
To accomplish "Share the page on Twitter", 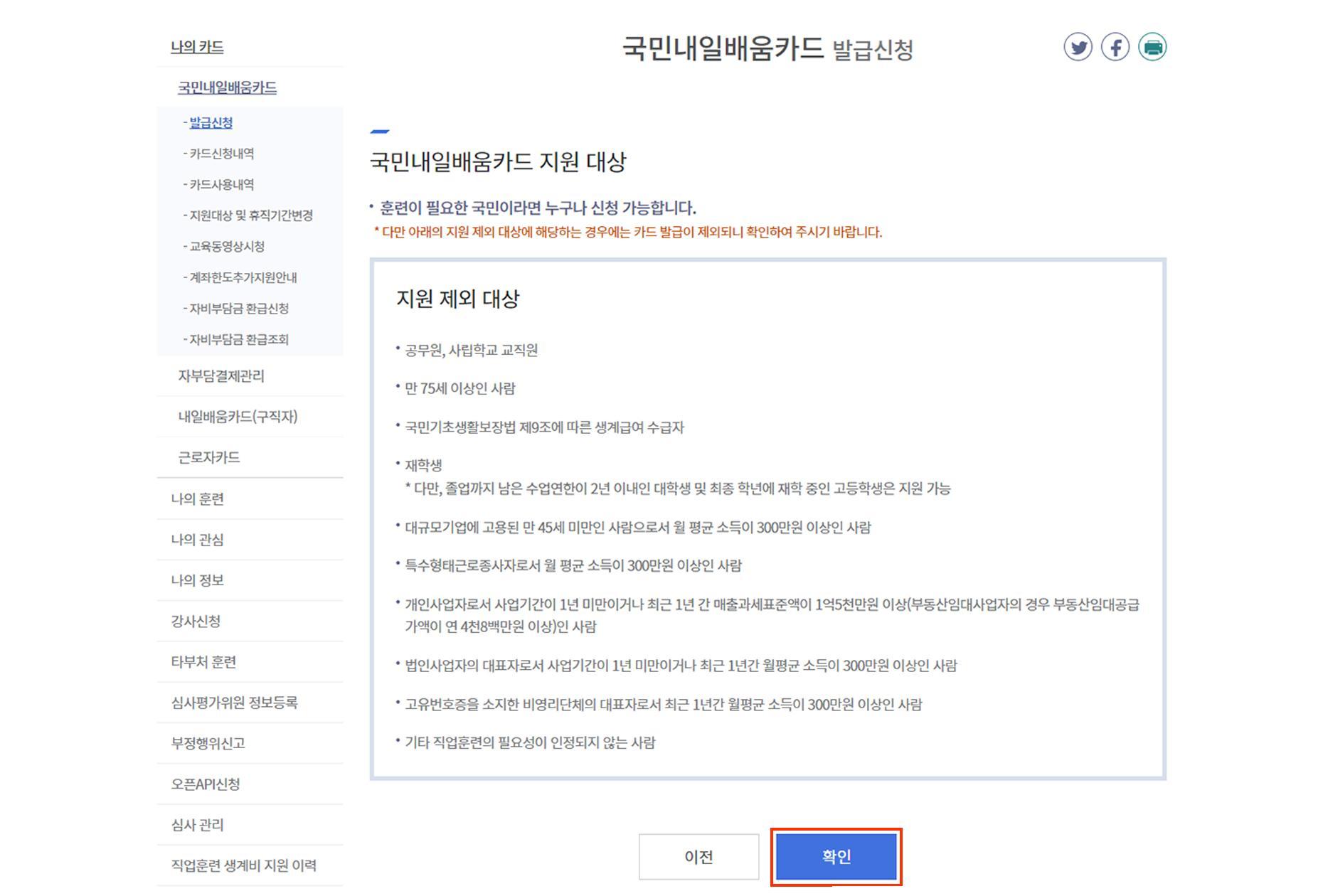I will pos(1078,48).
